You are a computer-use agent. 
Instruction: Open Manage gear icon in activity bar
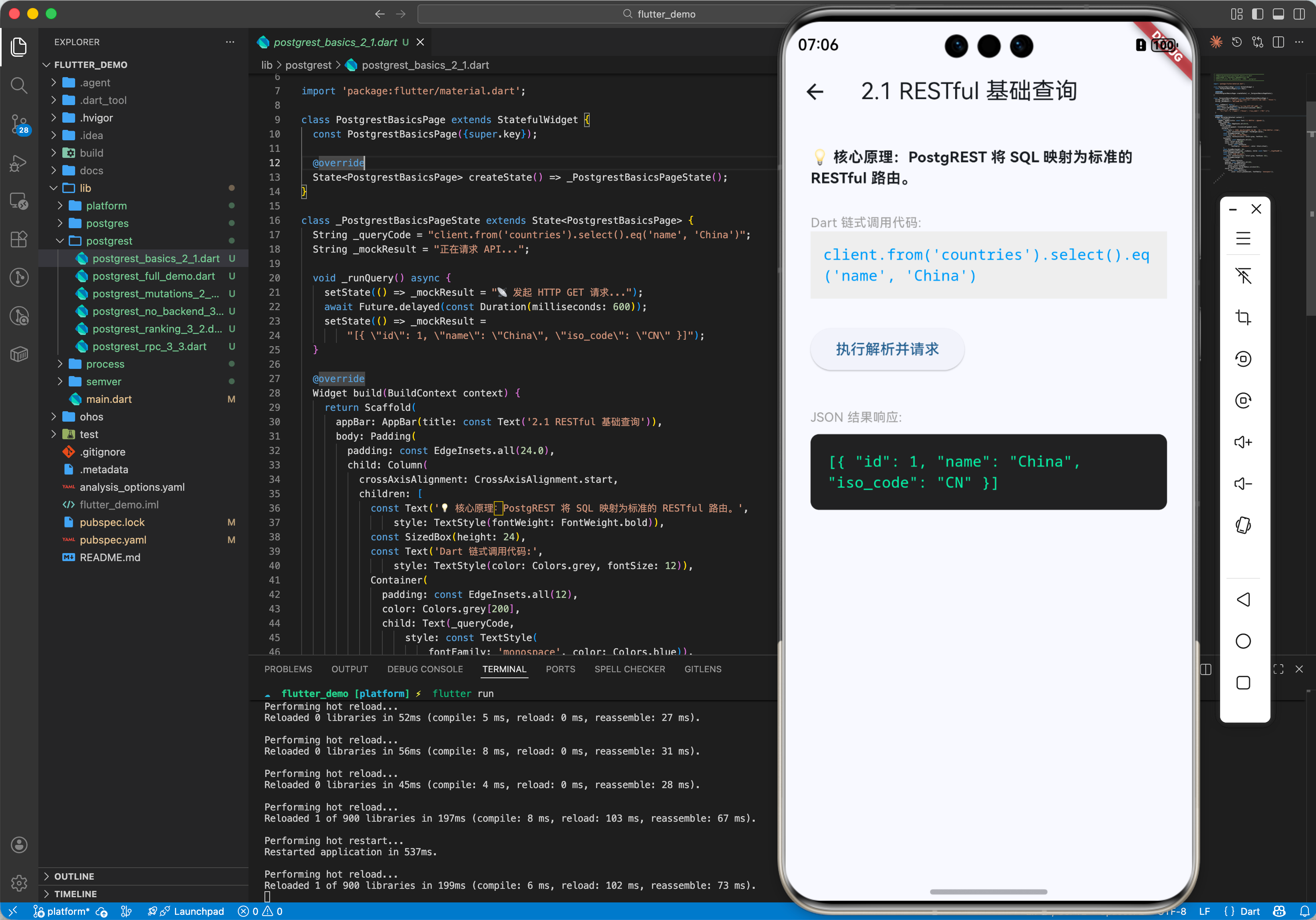tap(19, 883)
